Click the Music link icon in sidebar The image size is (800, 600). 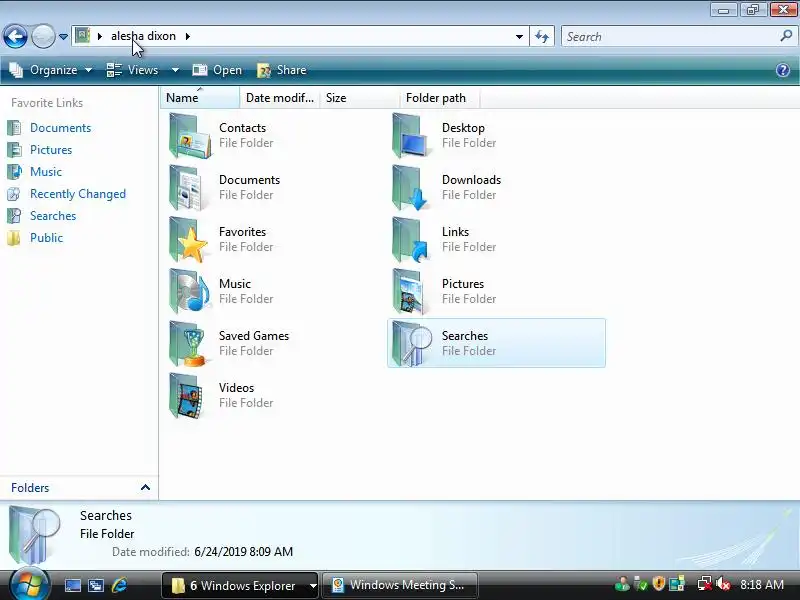[x=14, y=171]
